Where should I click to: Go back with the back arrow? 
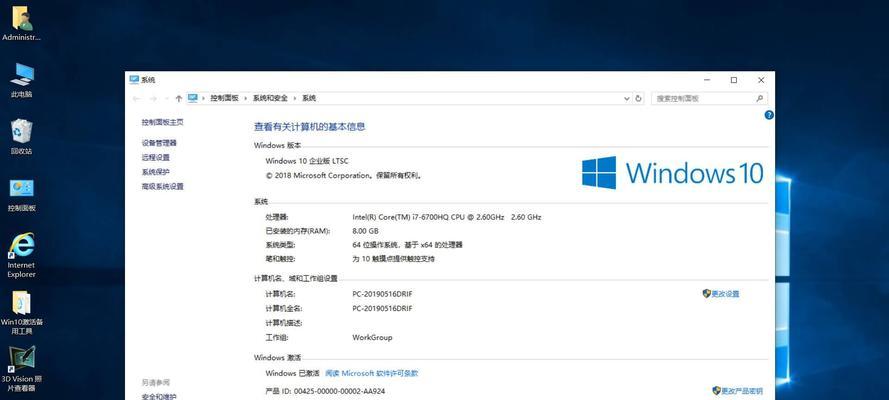point(136,99)
